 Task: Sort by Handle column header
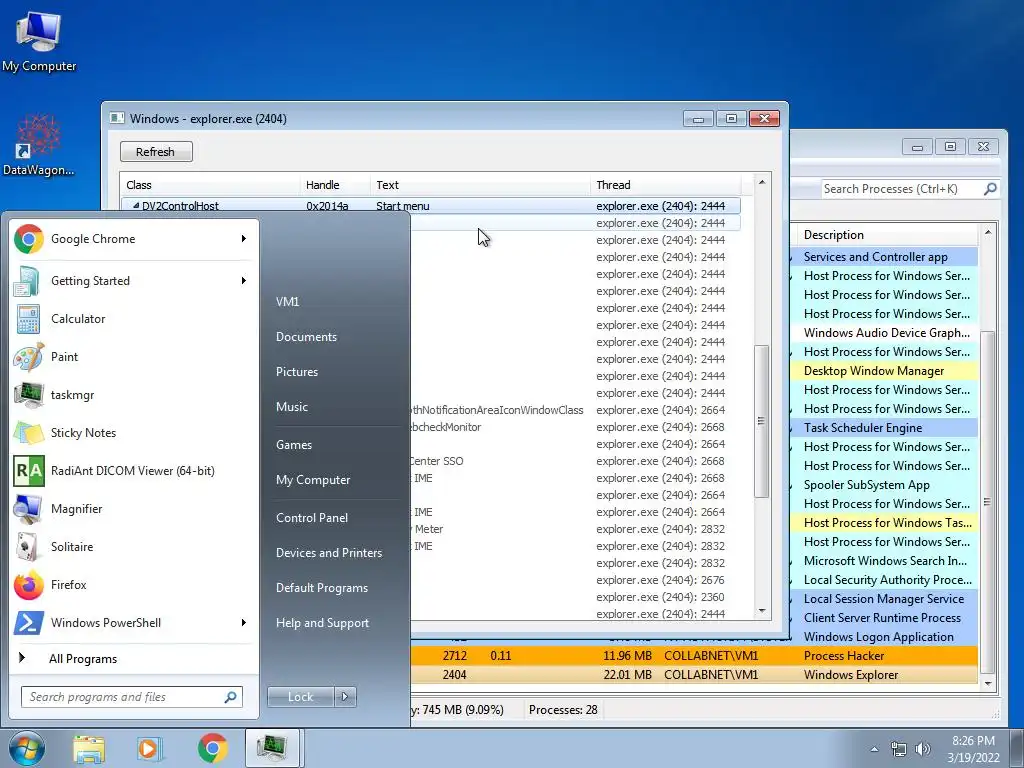335,185
